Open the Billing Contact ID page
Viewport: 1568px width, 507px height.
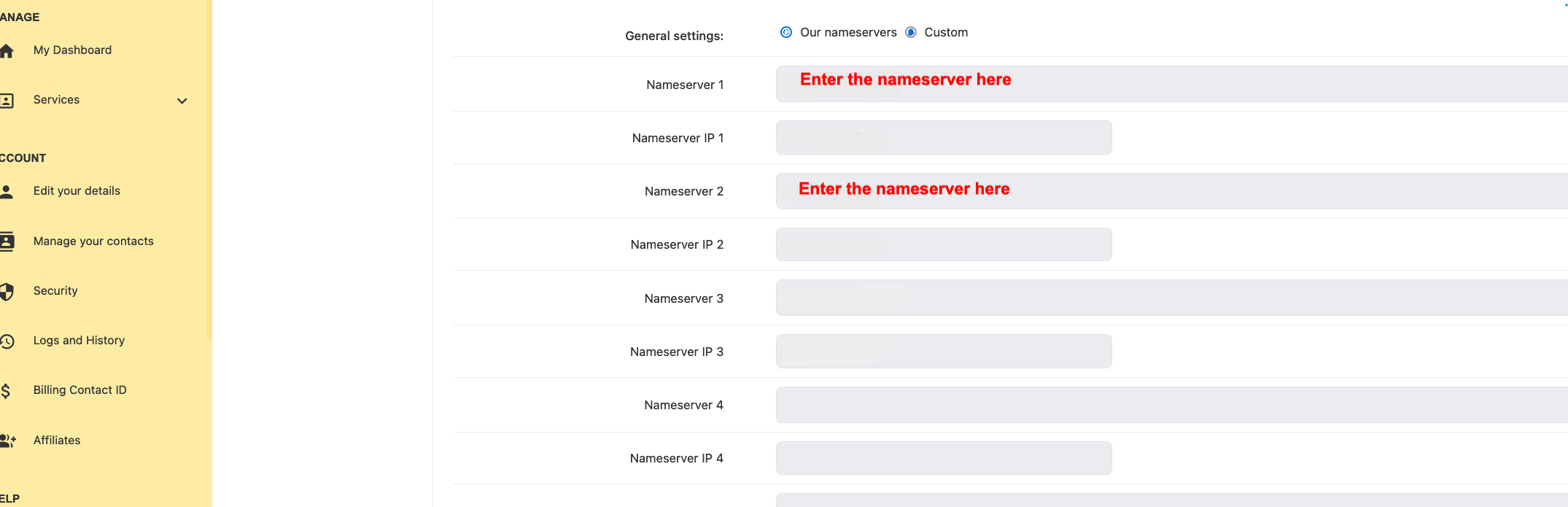79,390
